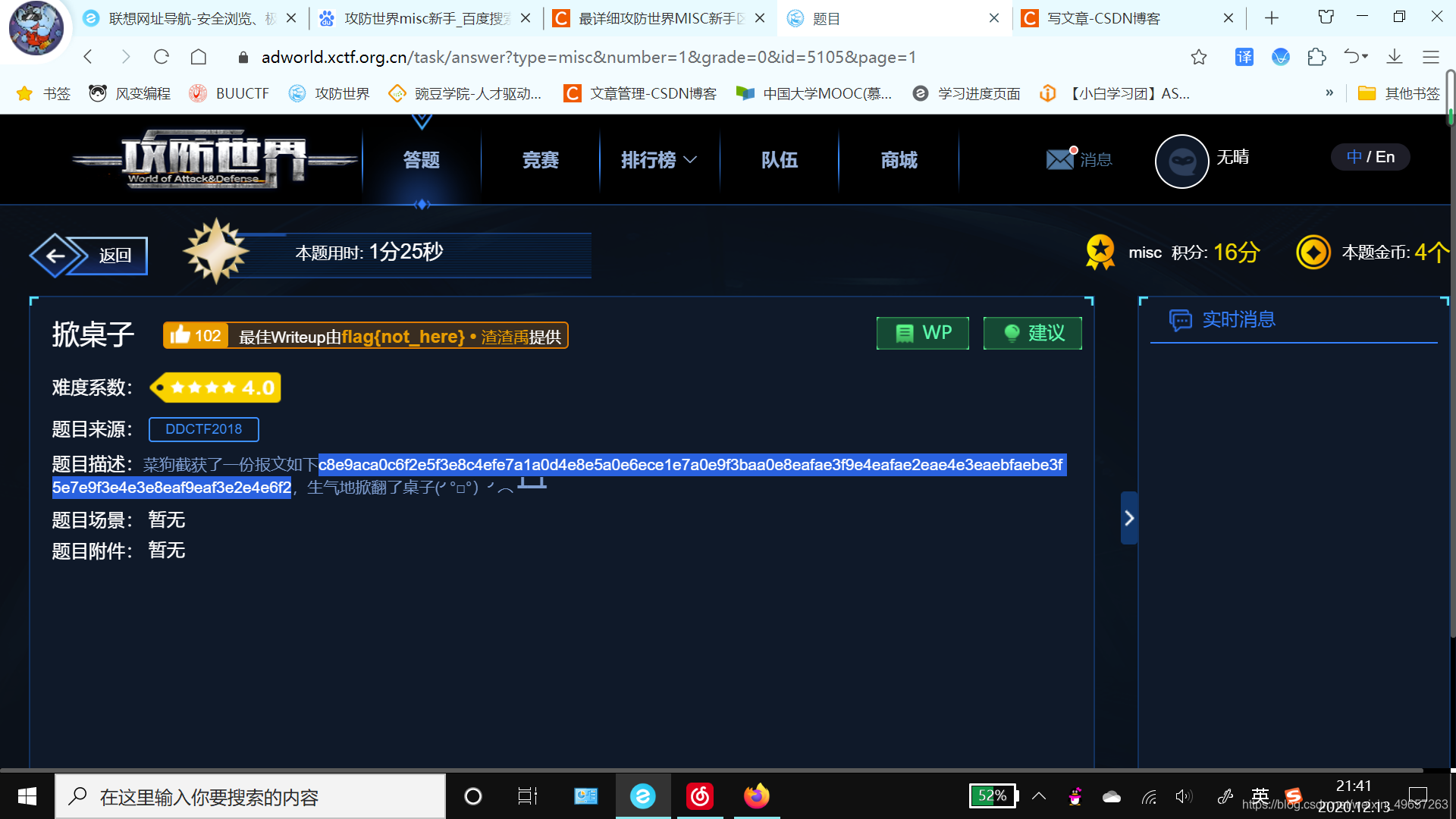The height and width of the screenshot is (819, 1456).
Task: Toggle the bookmark star in the address bar
Action: [1198, 57]
